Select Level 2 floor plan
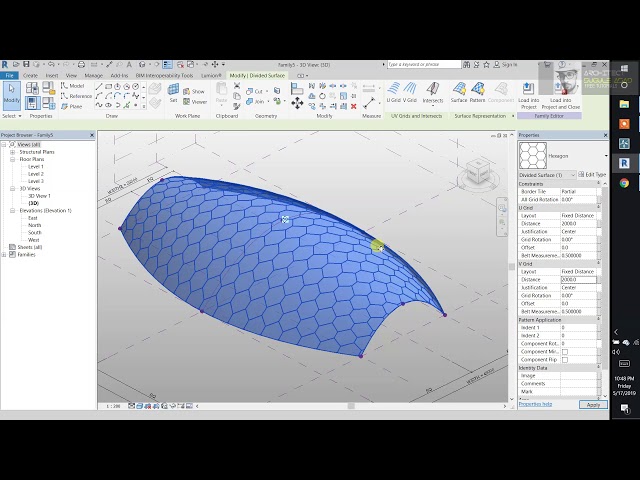Viewport: 640px width, 480px height. tap(36, 174)
